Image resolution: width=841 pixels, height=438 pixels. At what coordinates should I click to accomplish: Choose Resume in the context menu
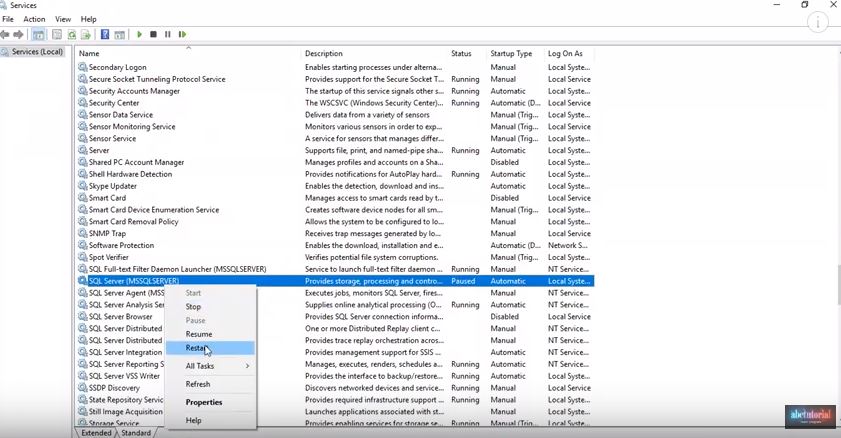point(210,334)
